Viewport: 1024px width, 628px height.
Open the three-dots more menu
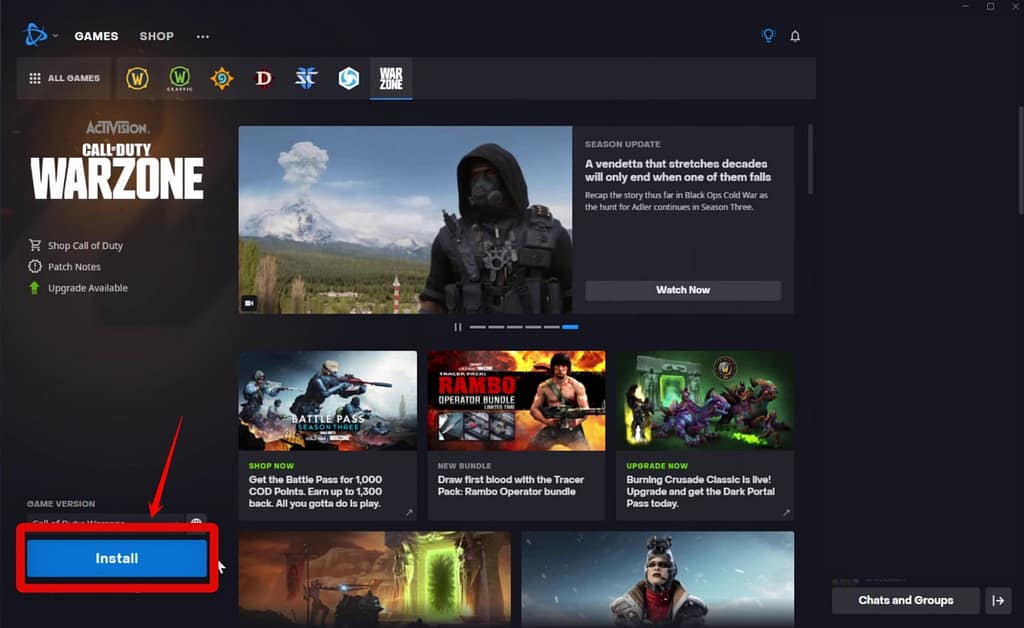pos(203,37)
